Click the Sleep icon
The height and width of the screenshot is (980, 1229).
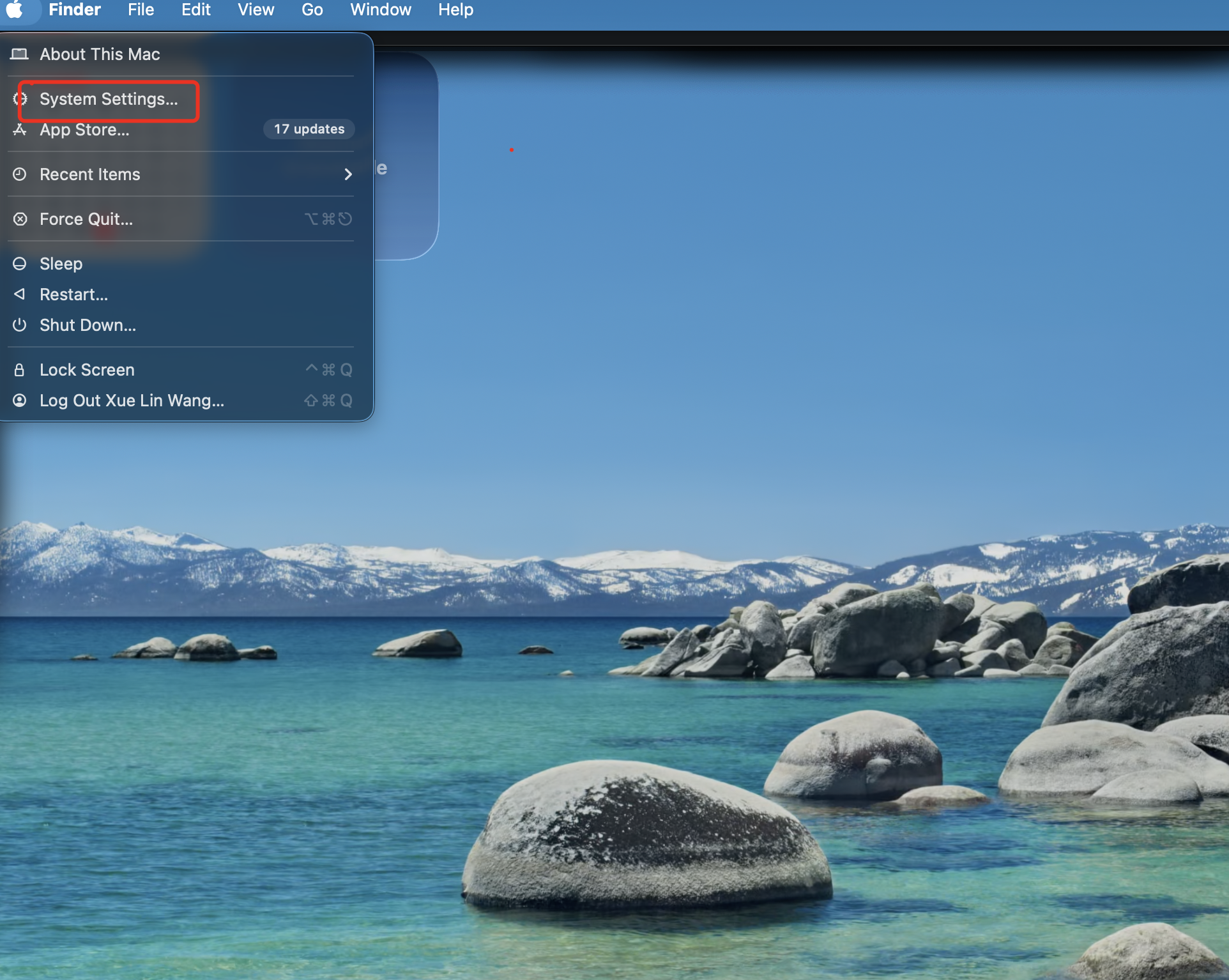tap(20, 264)
